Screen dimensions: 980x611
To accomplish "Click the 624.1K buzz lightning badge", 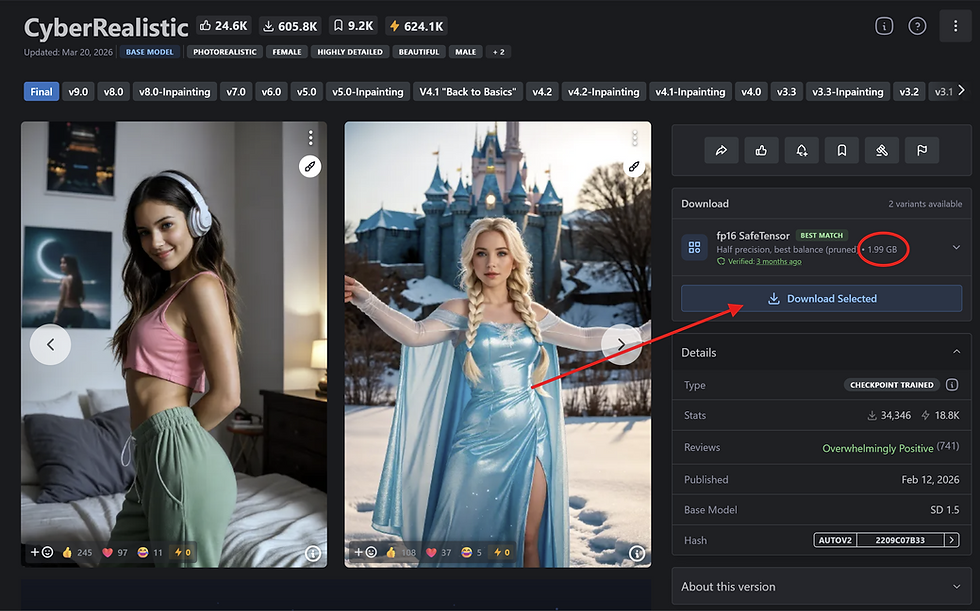I will tap(416, 26).
